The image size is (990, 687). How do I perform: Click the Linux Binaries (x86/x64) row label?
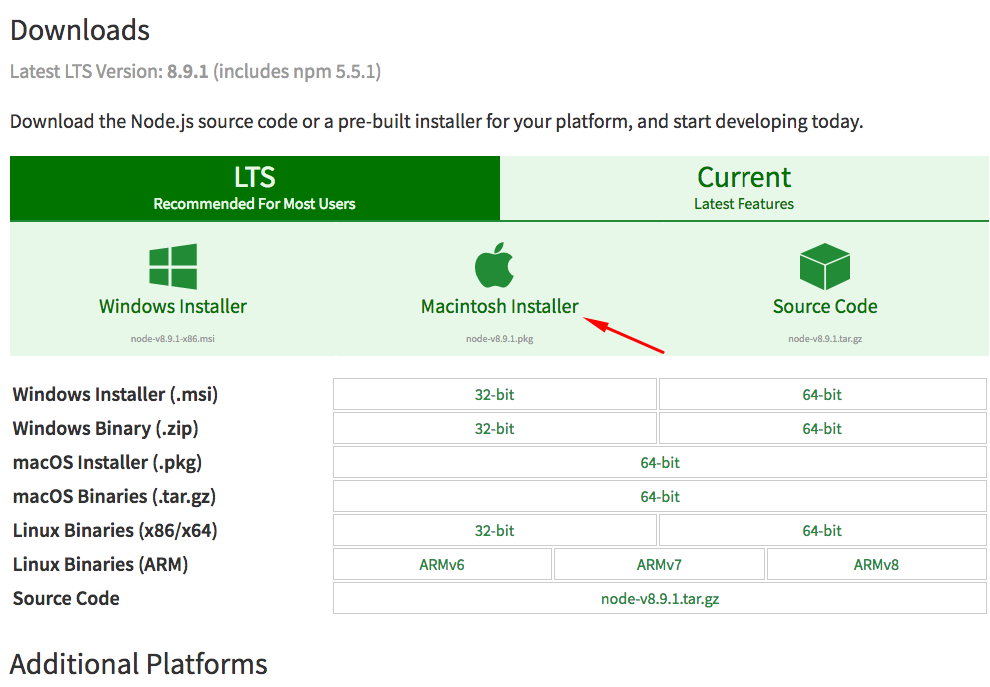click(115, 530)
